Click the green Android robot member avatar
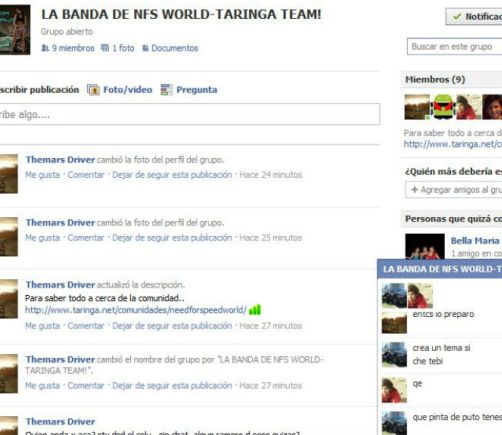This screenshot has width=502, height=435. [443, 107]
